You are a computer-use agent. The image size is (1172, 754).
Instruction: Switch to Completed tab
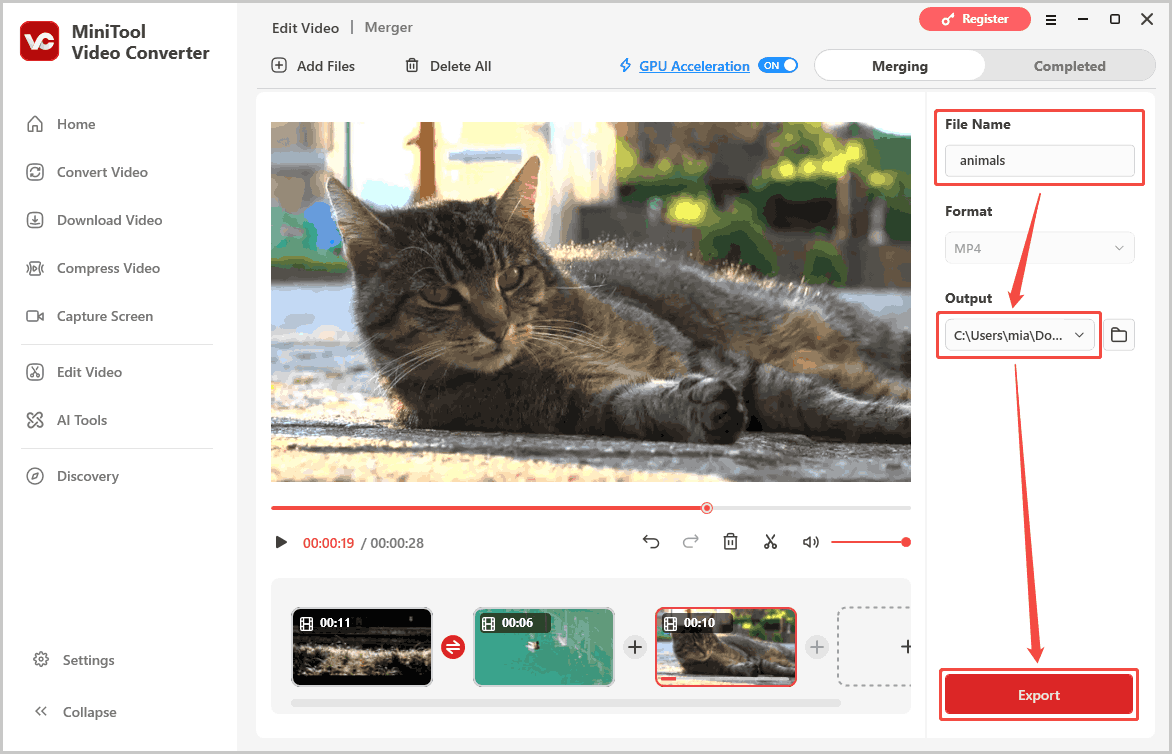click(1070, 66)
